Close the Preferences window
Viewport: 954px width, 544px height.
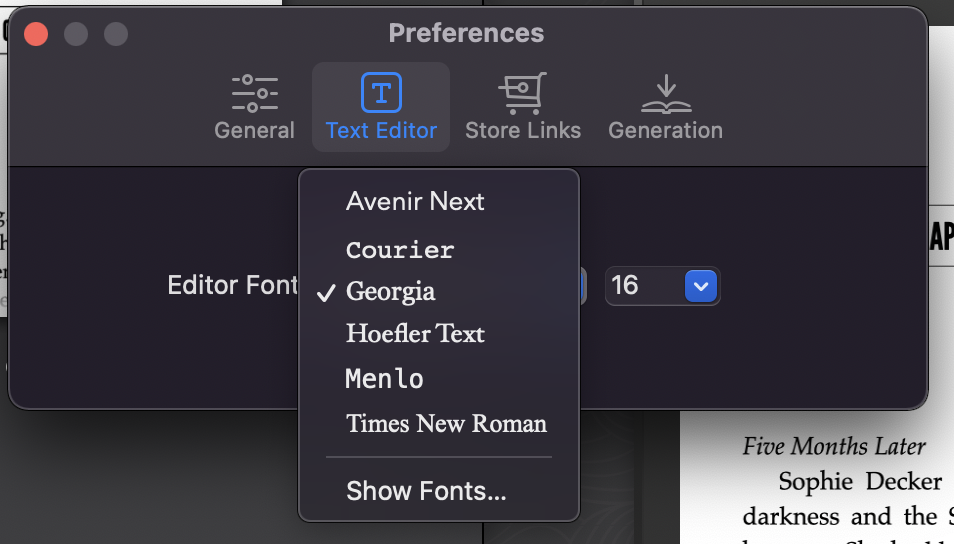coord(36,34)
